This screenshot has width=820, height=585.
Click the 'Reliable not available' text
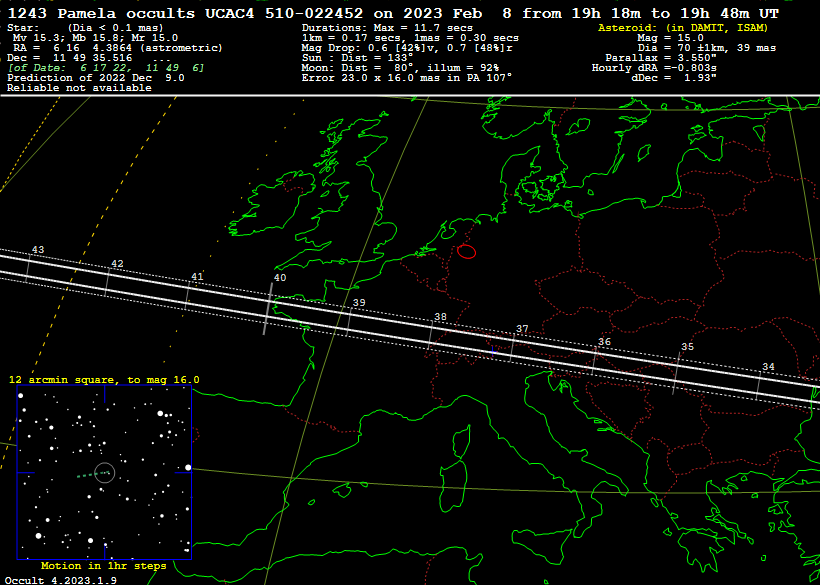[x=79, y=88]
